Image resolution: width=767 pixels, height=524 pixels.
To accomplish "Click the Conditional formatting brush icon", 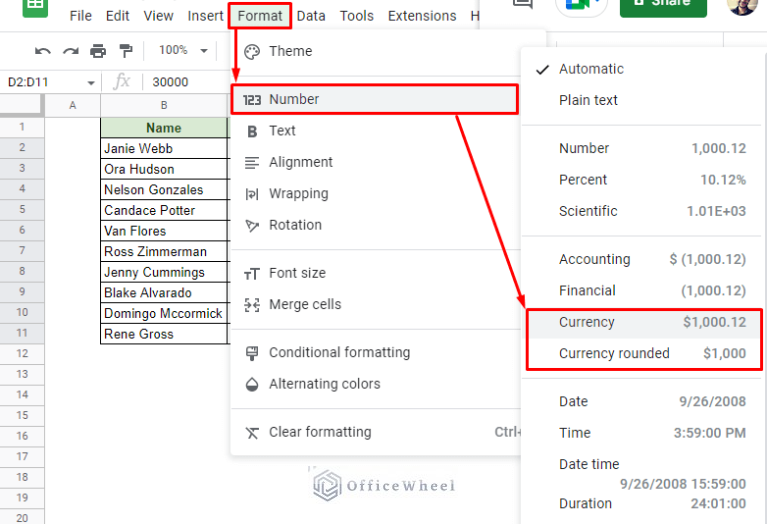I will [x=252, y=353].
